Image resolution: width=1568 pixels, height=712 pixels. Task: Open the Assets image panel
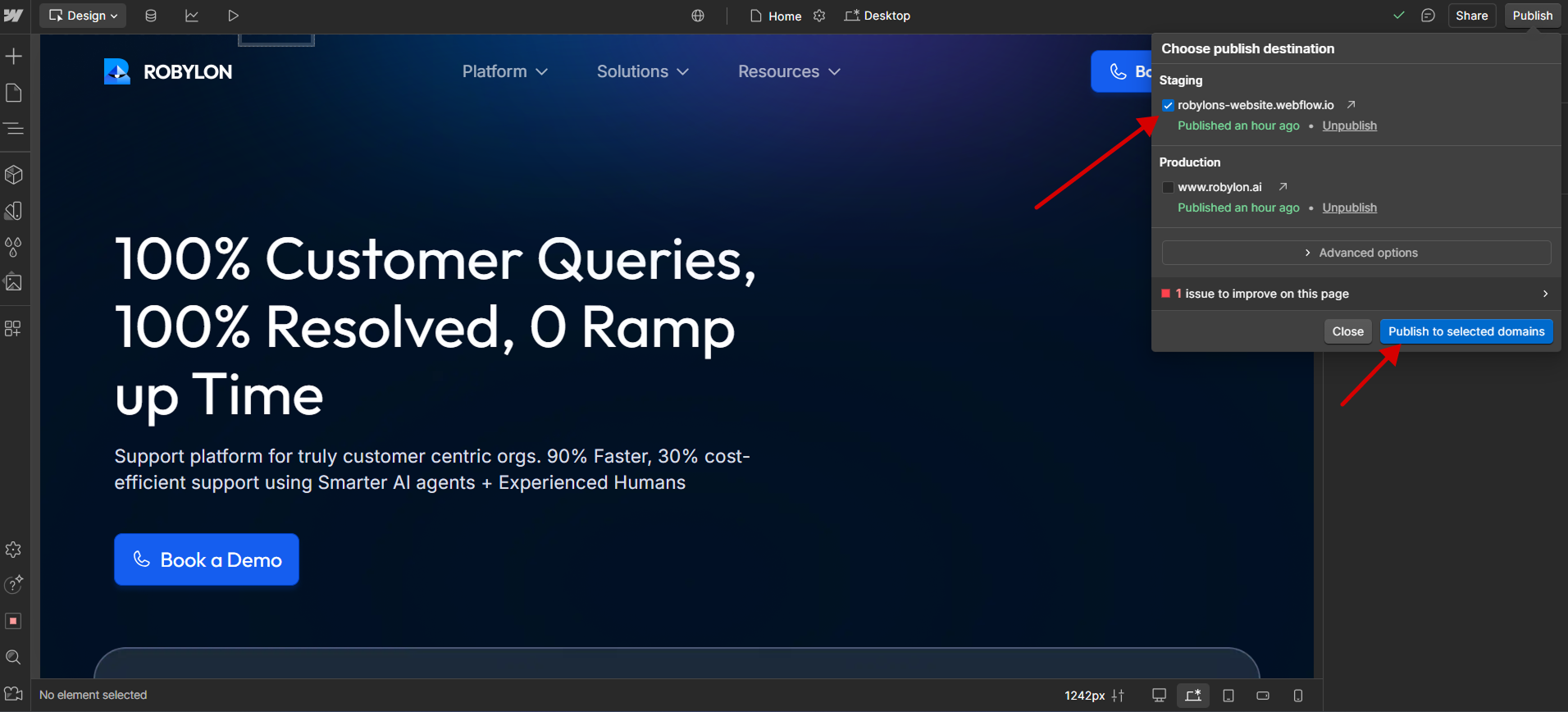point(14,282)
